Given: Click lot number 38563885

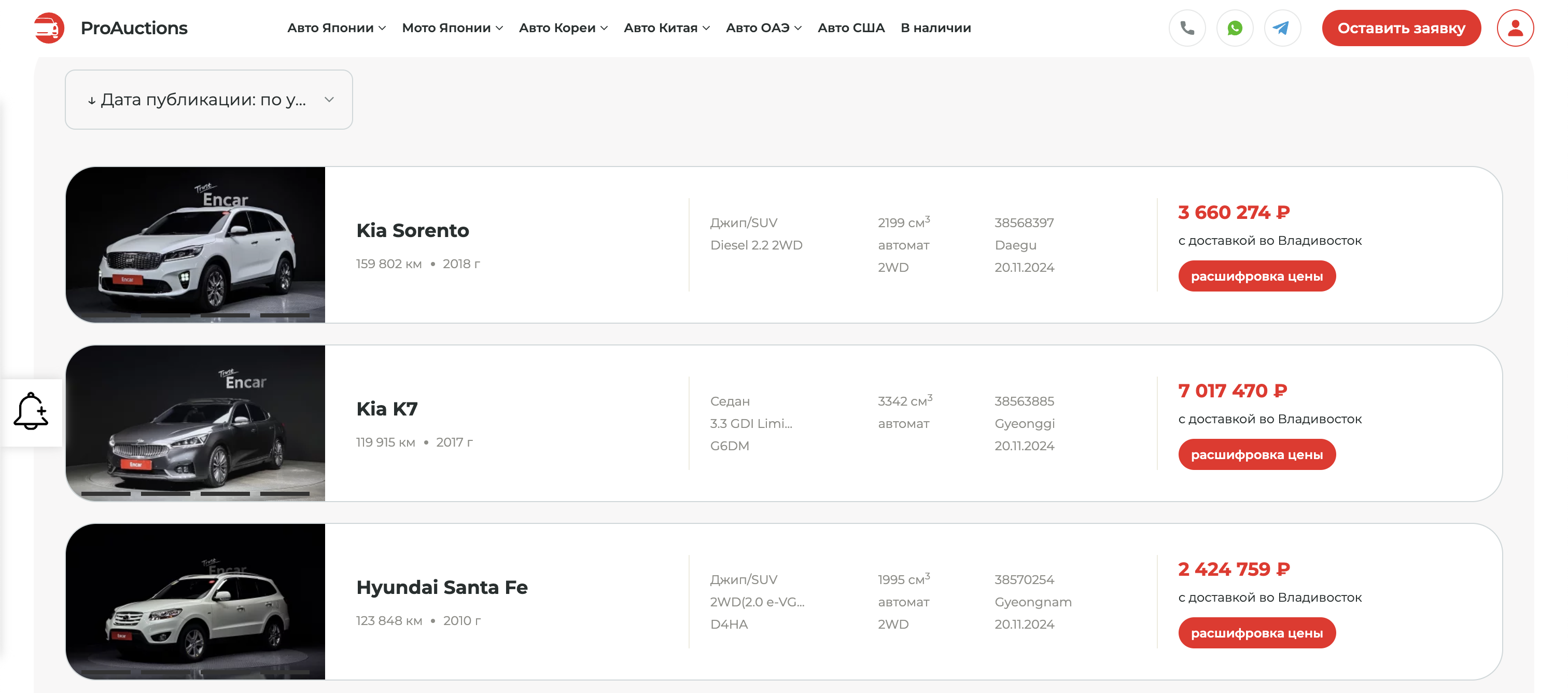Looking at the screenshot, I should click(1025, 401).
